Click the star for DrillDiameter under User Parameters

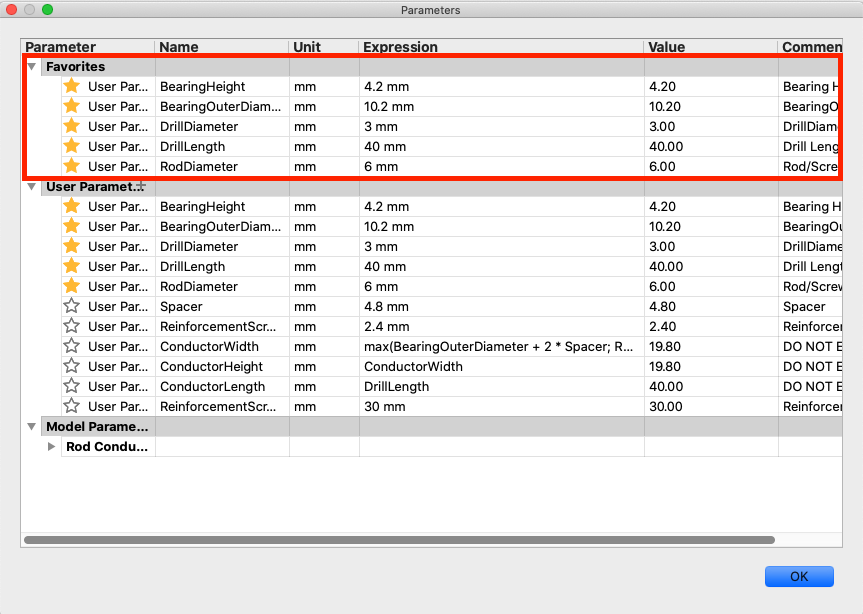71,247
